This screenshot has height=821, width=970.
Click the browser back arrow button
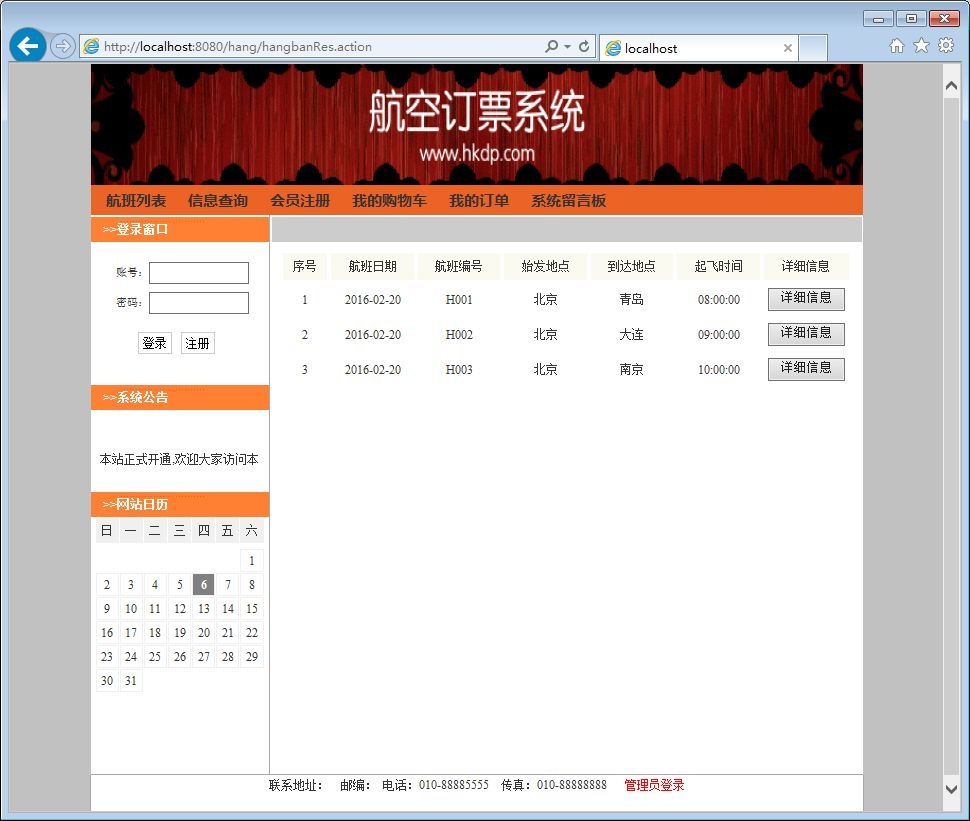[28, 46]
